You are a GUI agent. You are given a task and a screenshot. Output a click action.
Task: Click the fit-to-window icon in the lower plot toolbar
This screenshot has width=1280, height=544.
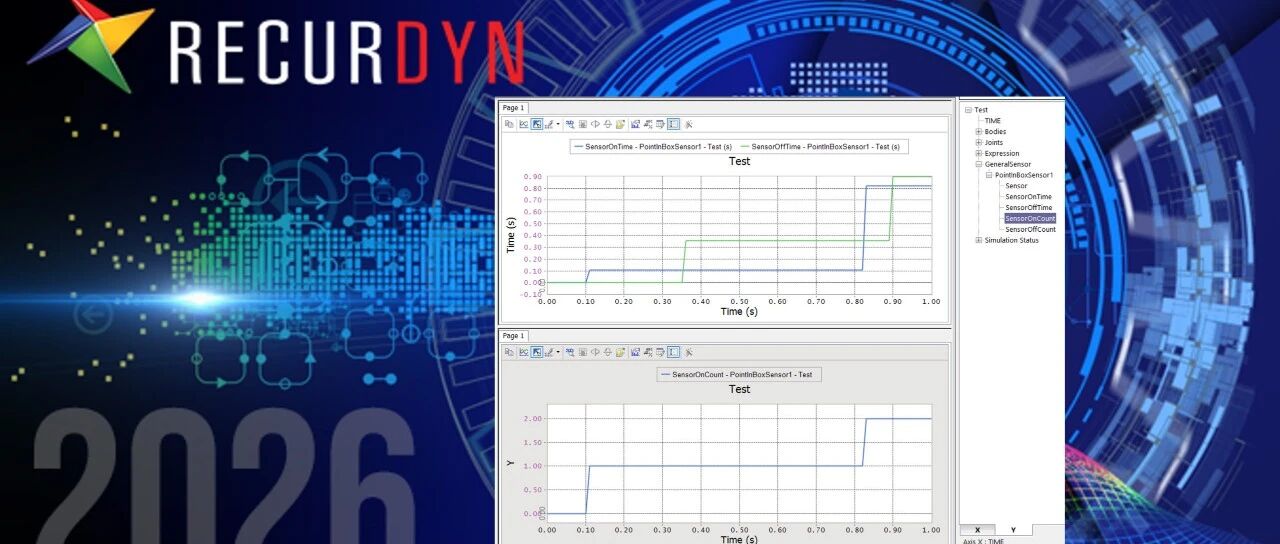tap(583, 352)
